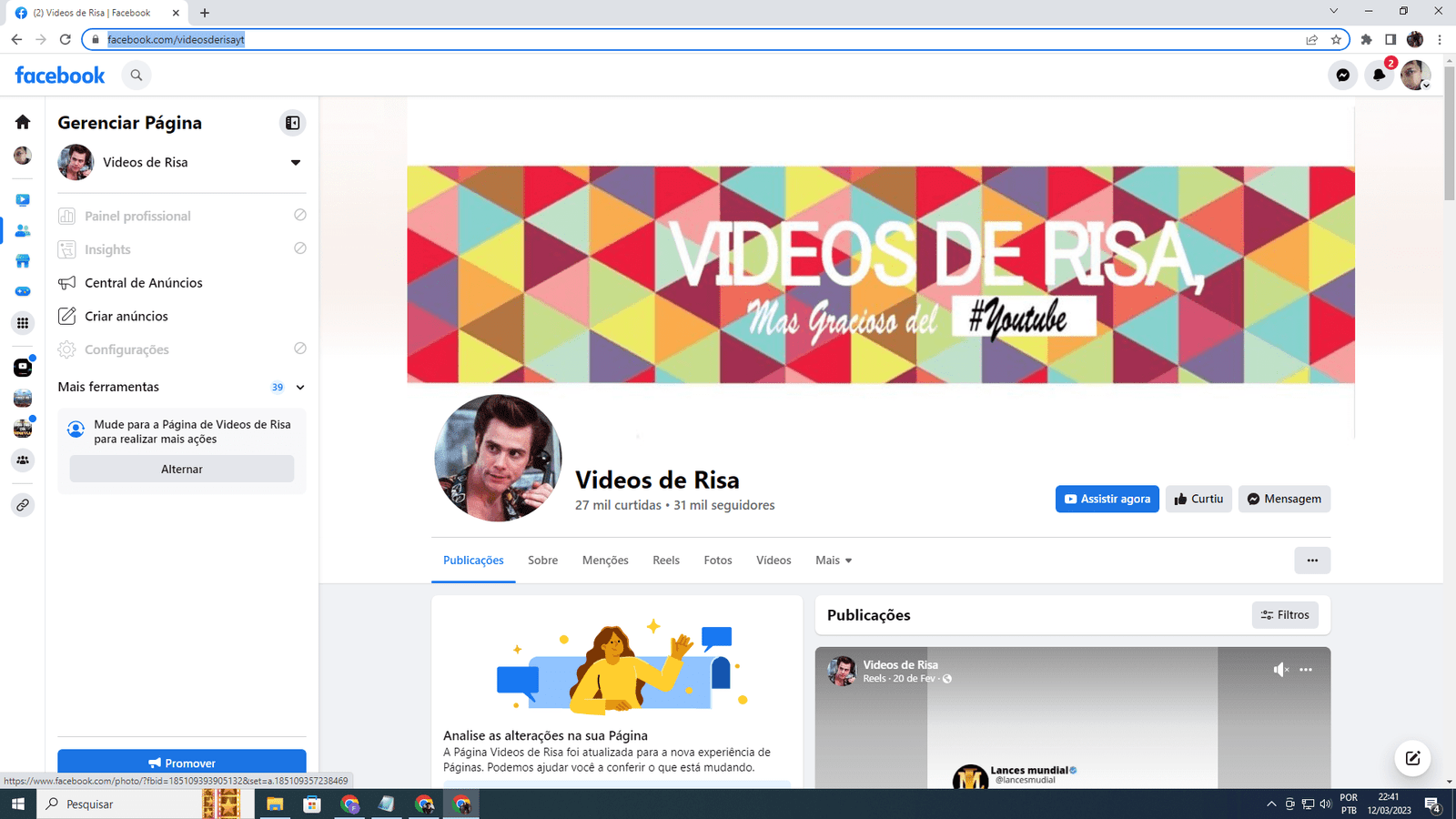1456x819 pixels.
Task: Open the Chrome tab search chevron
Action: [1333, 11]
